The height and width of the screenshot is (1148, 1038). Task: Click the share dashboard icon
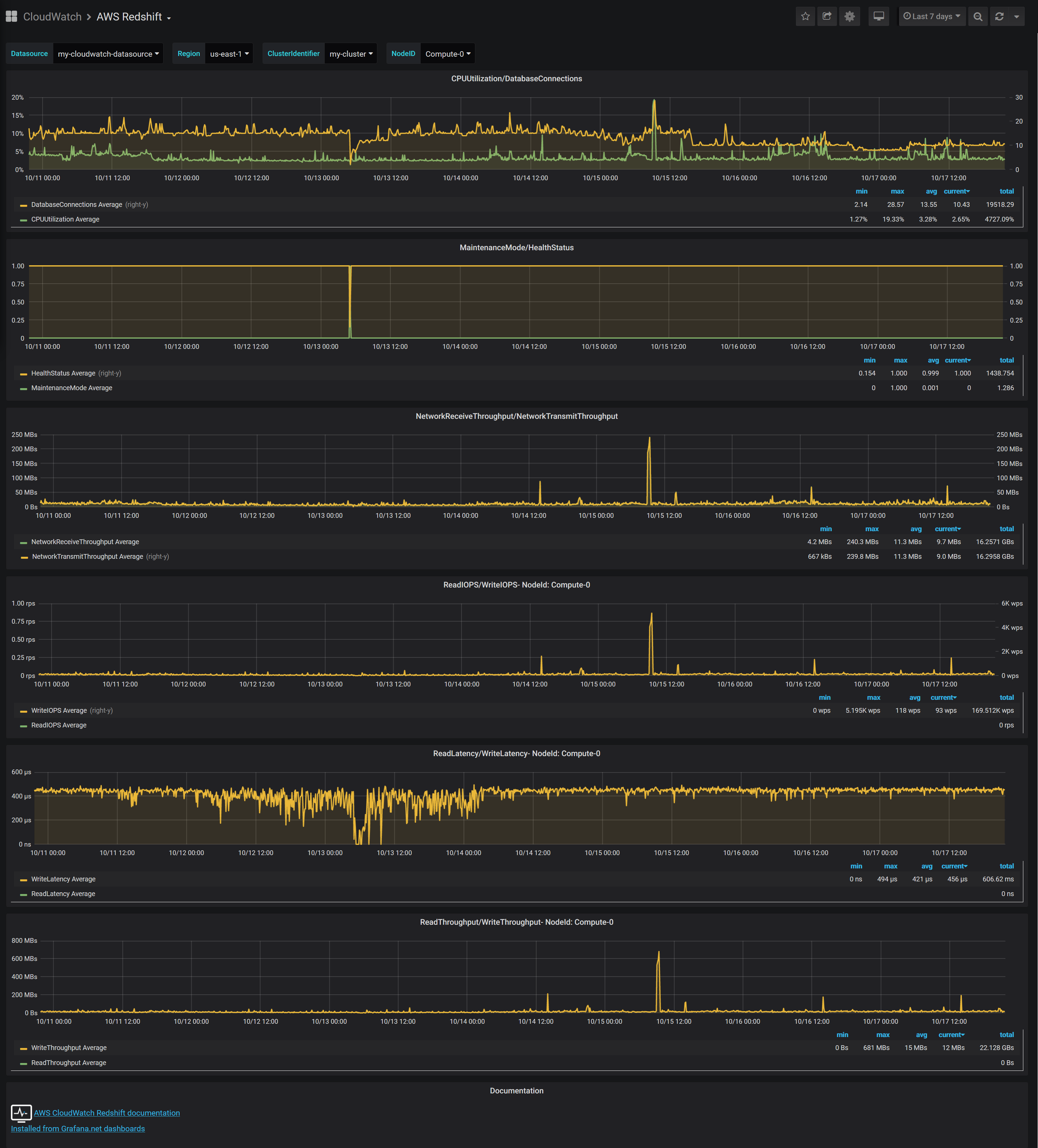coord(827,16)
